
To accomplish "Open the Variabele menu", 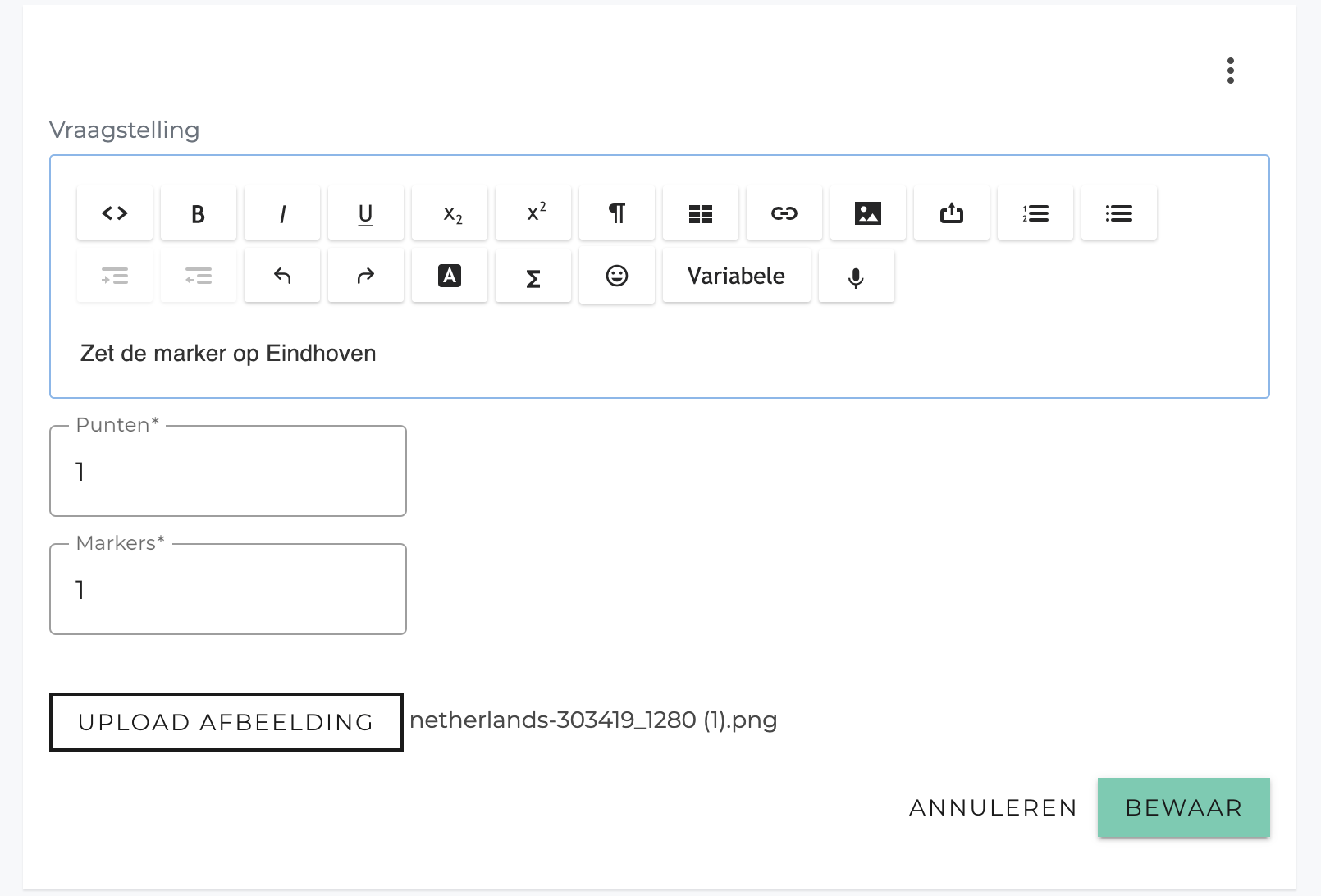I will (737, 276).
